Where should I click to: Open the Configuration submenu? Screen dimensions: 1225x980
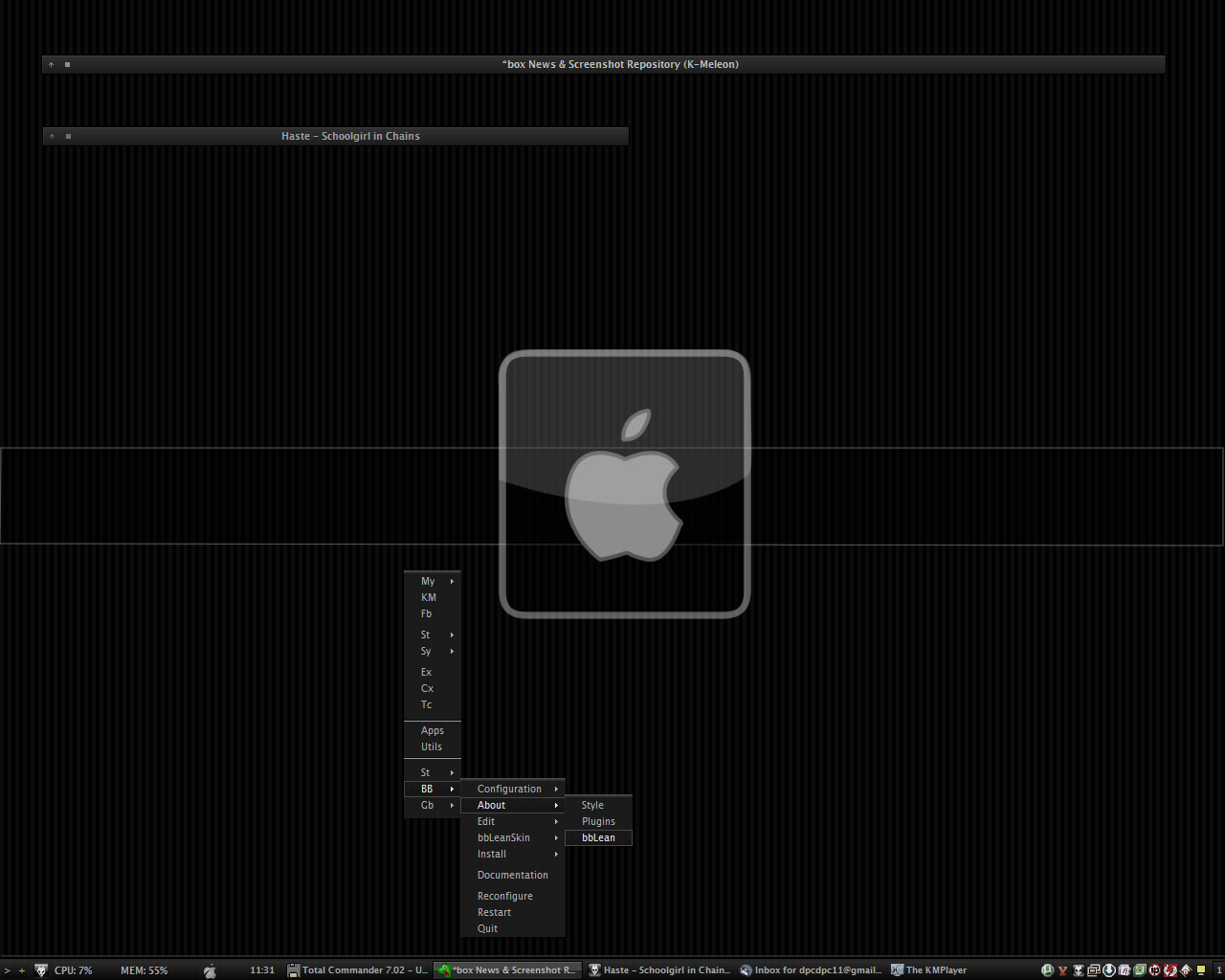click(513, 789)
